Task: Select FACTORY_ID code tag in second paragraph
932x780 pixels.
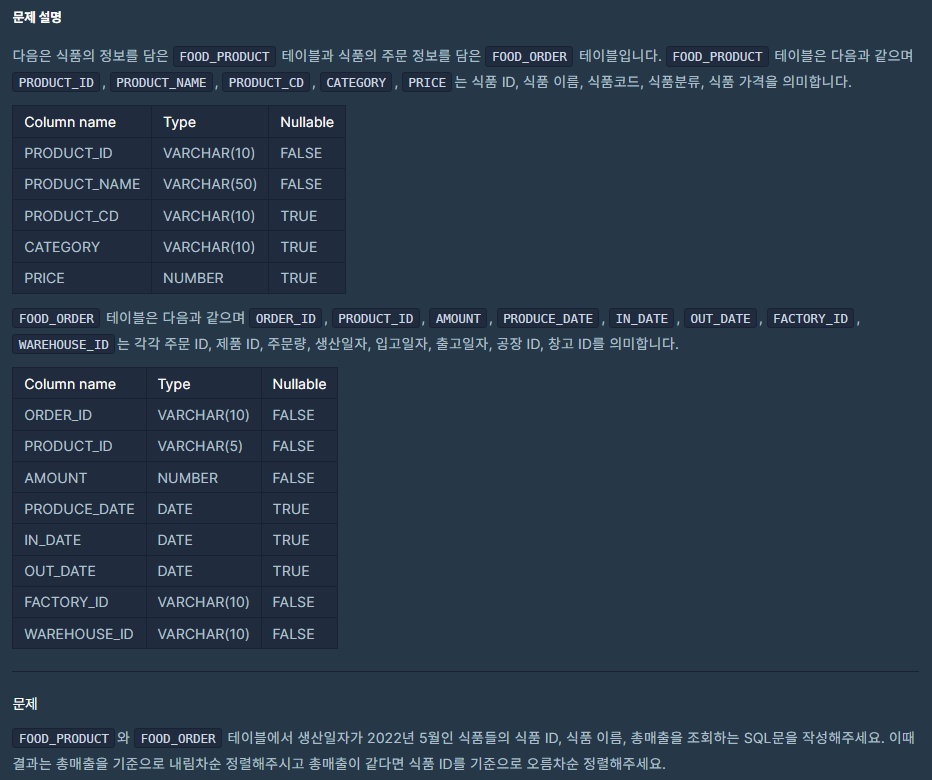Action: coord(810,319)
